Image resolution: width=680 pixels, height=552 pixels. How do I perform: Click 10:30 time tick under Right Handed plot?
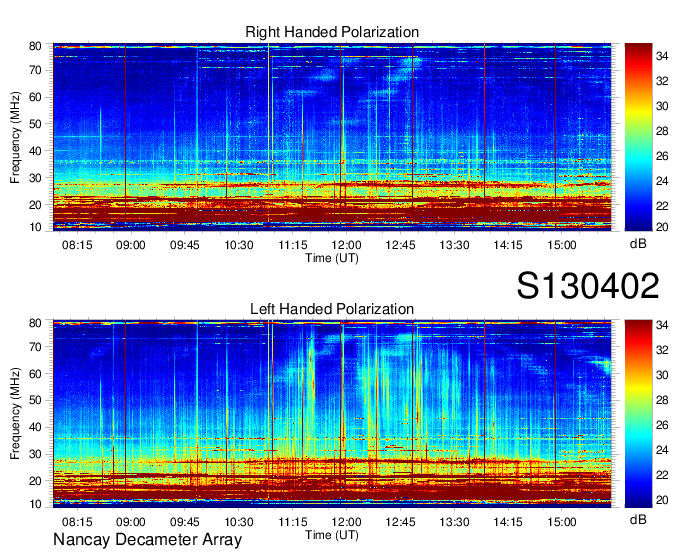point(239,245)
